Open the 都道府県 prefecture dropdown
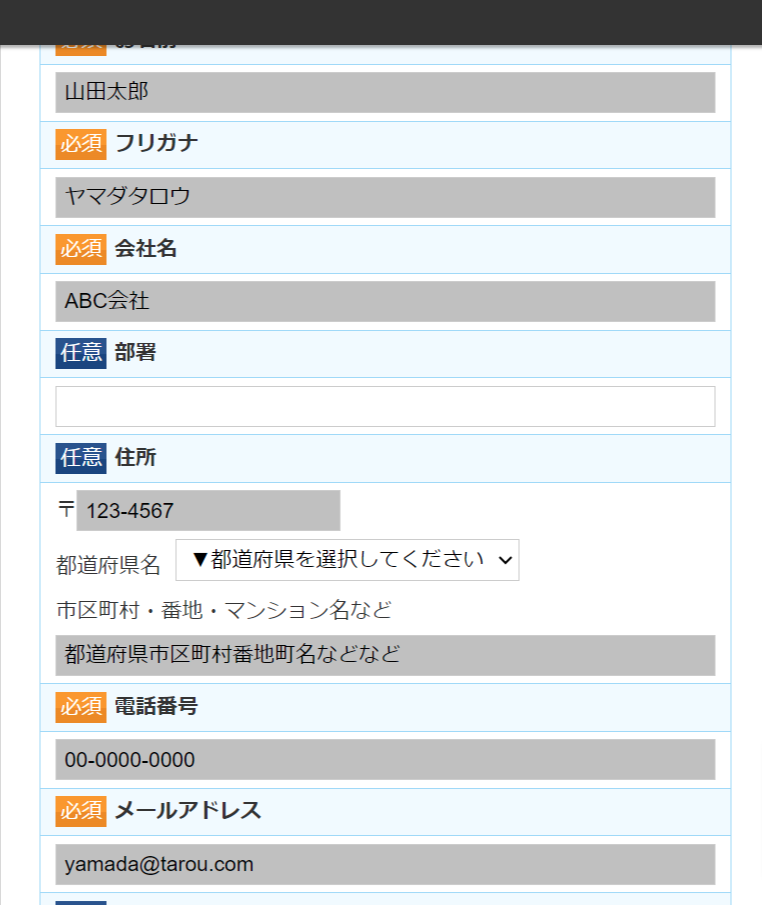This screenshot has width=762, height=905. [347, 560]
